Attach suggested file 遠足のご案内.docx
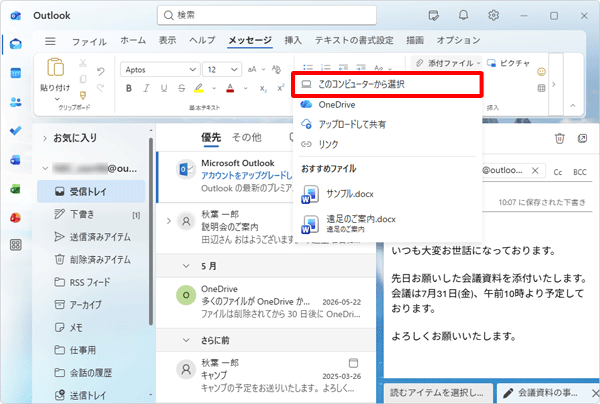The height and width of the screenshot is (404, 600). coord(387,223)
